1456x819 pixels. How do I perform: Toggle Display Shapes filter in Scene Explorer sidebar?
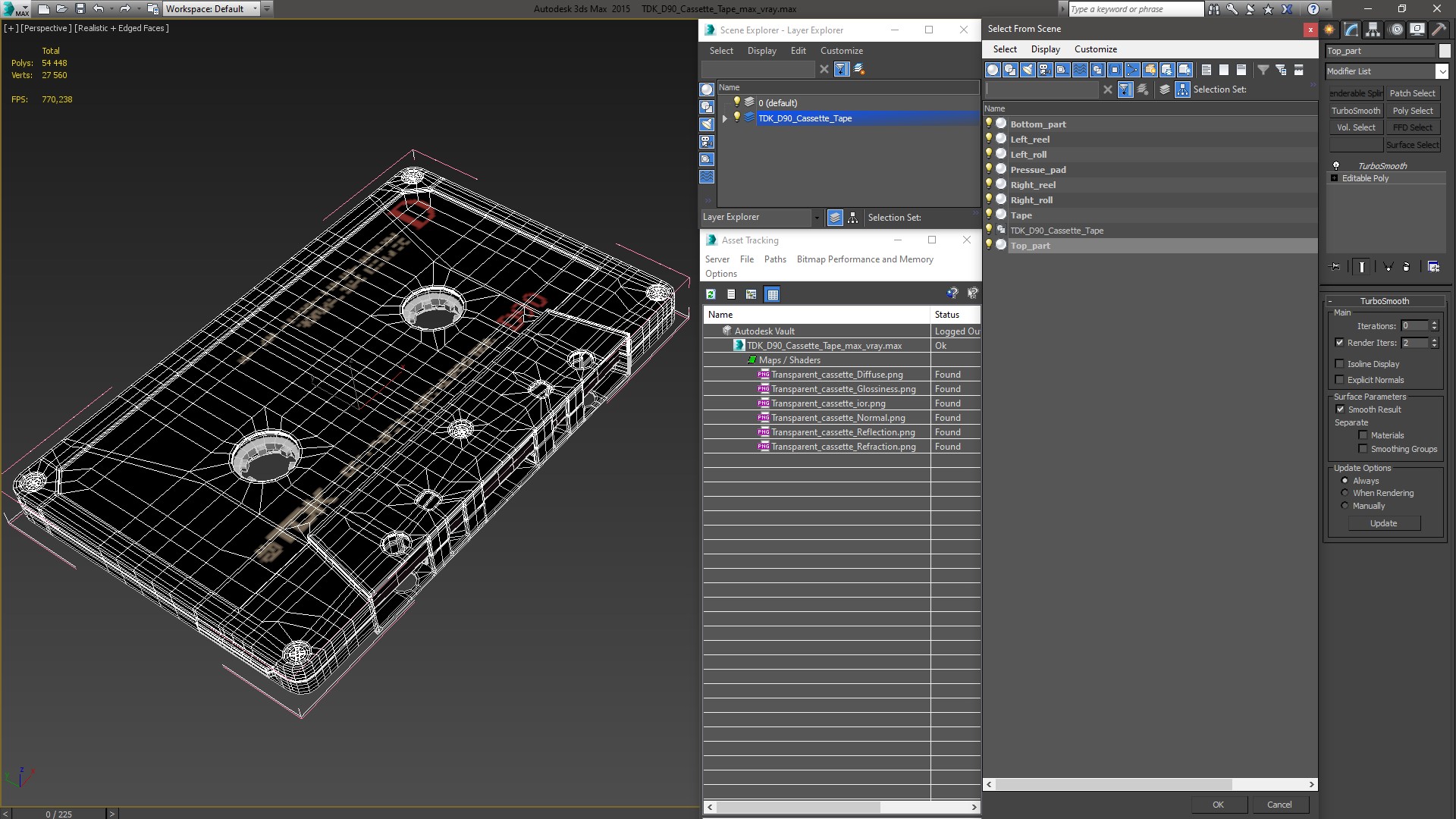tap(707, 107)
